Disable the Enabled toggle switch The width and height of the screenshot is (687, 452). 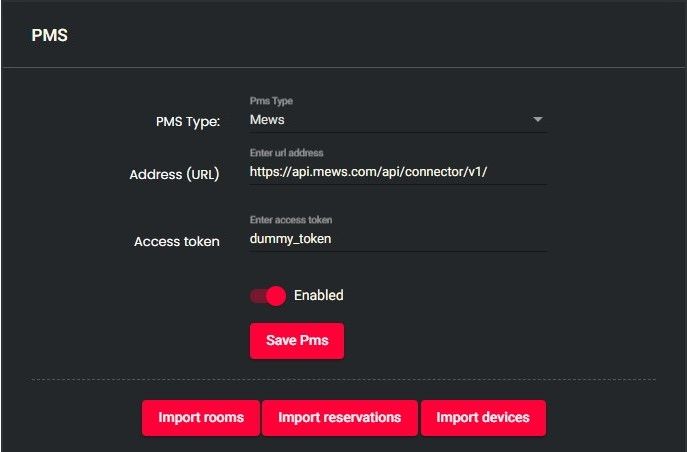(268, 296)
